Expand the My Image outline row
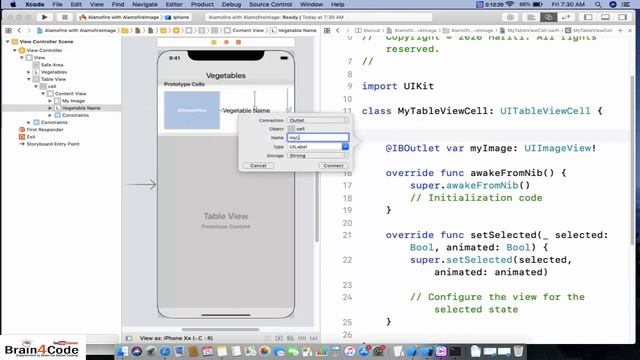 pyautogui.click(x=50, y=101)
